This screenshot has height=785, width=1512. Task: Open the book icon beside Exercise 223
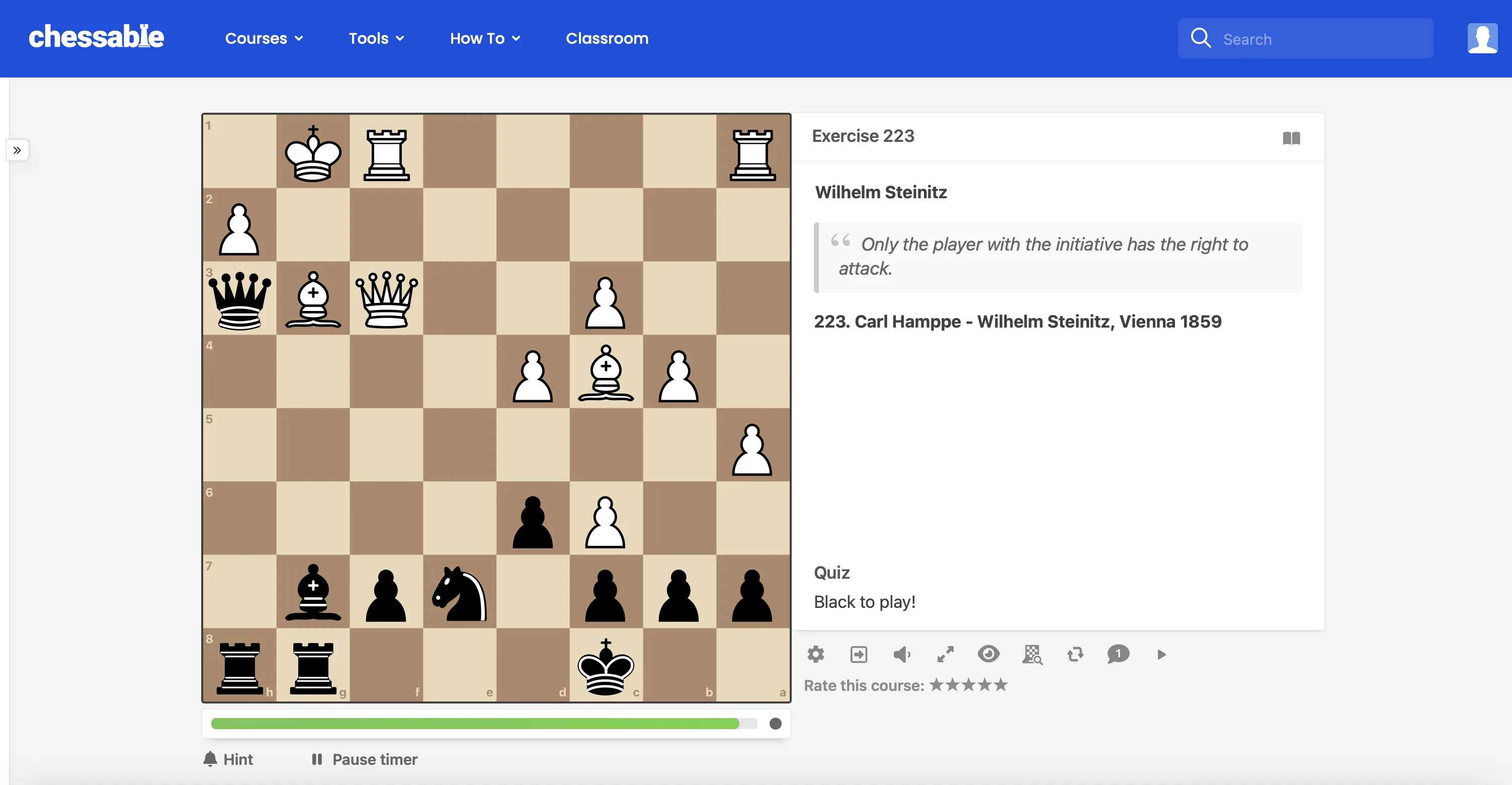point(1291,138)
